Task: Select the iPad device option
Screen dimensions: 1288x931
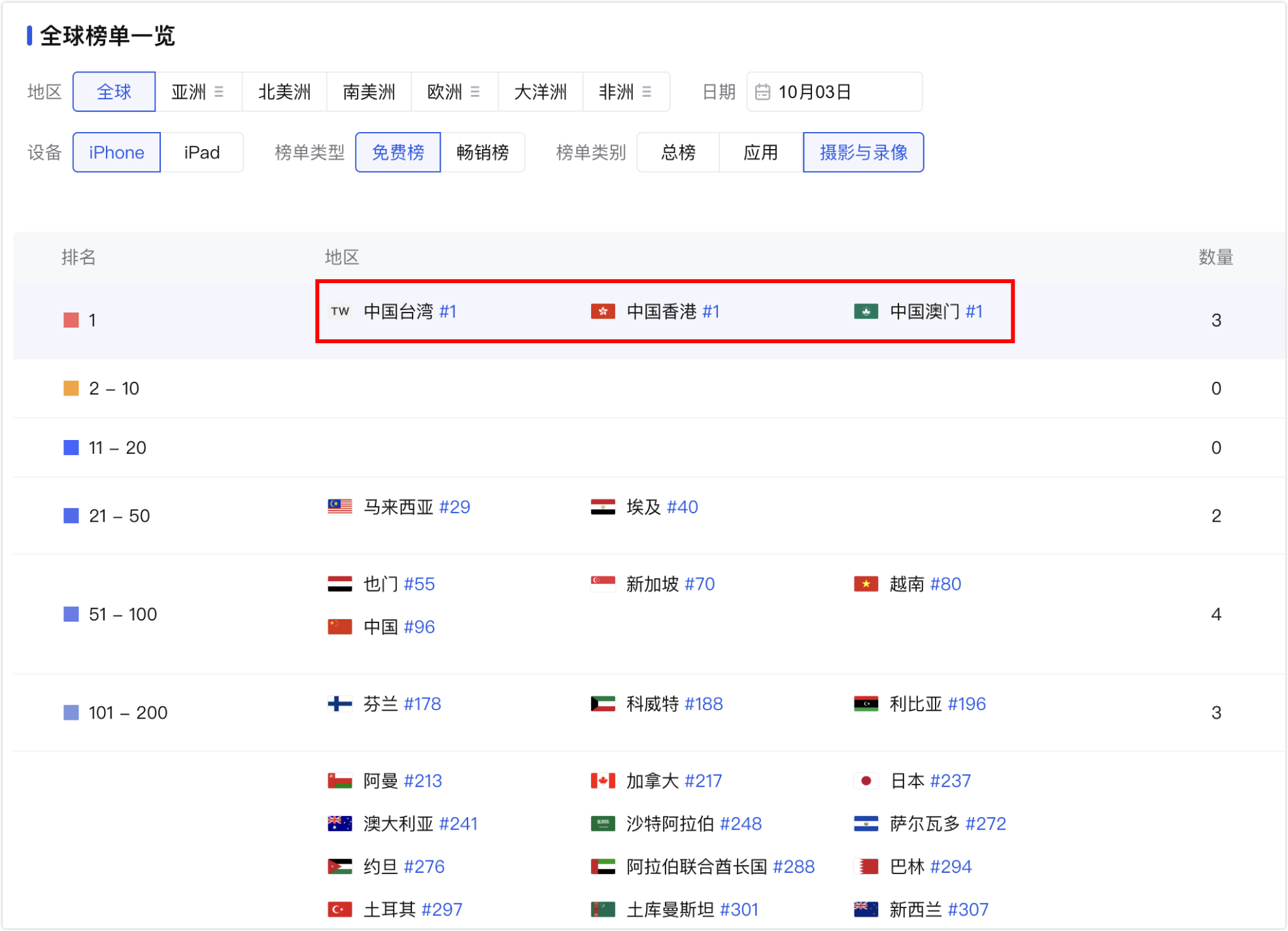Action: tap(201, 152)
